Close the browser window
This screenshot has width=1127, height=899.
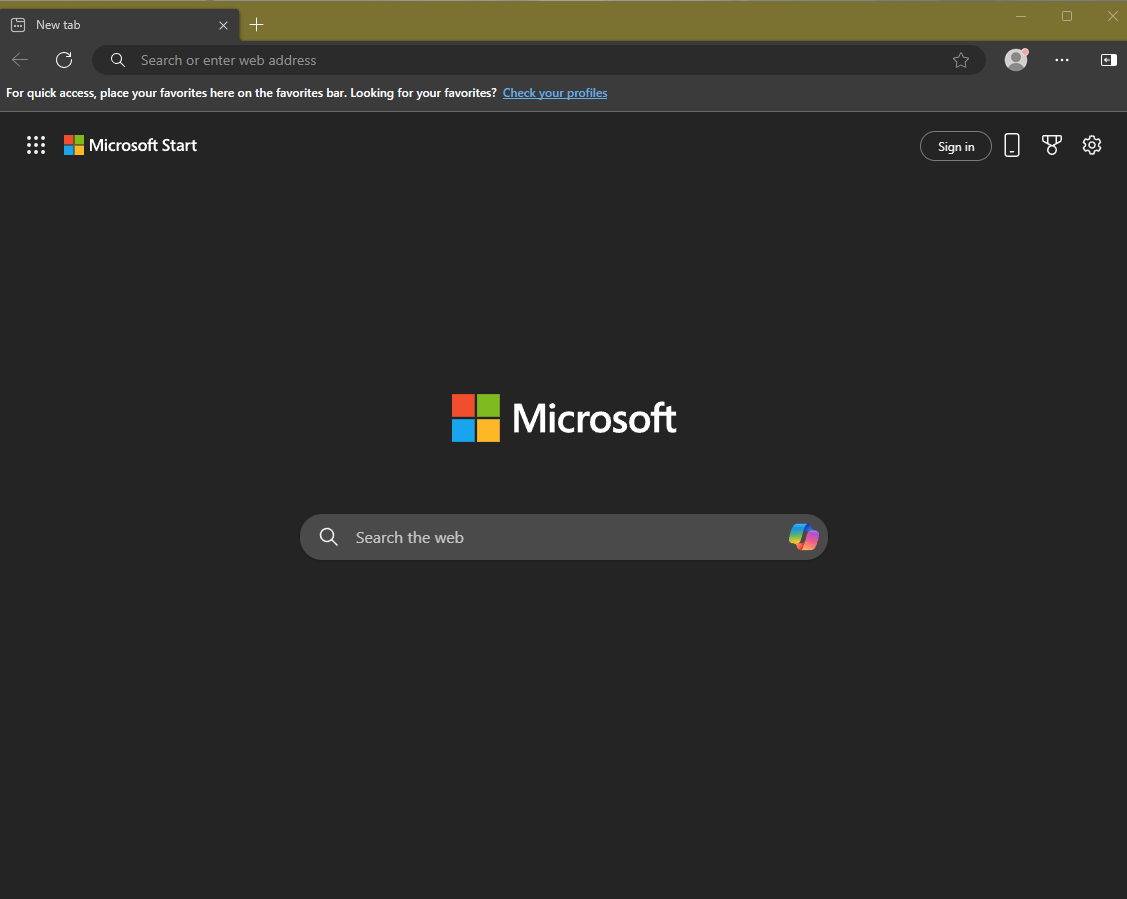click(1113, 16)
